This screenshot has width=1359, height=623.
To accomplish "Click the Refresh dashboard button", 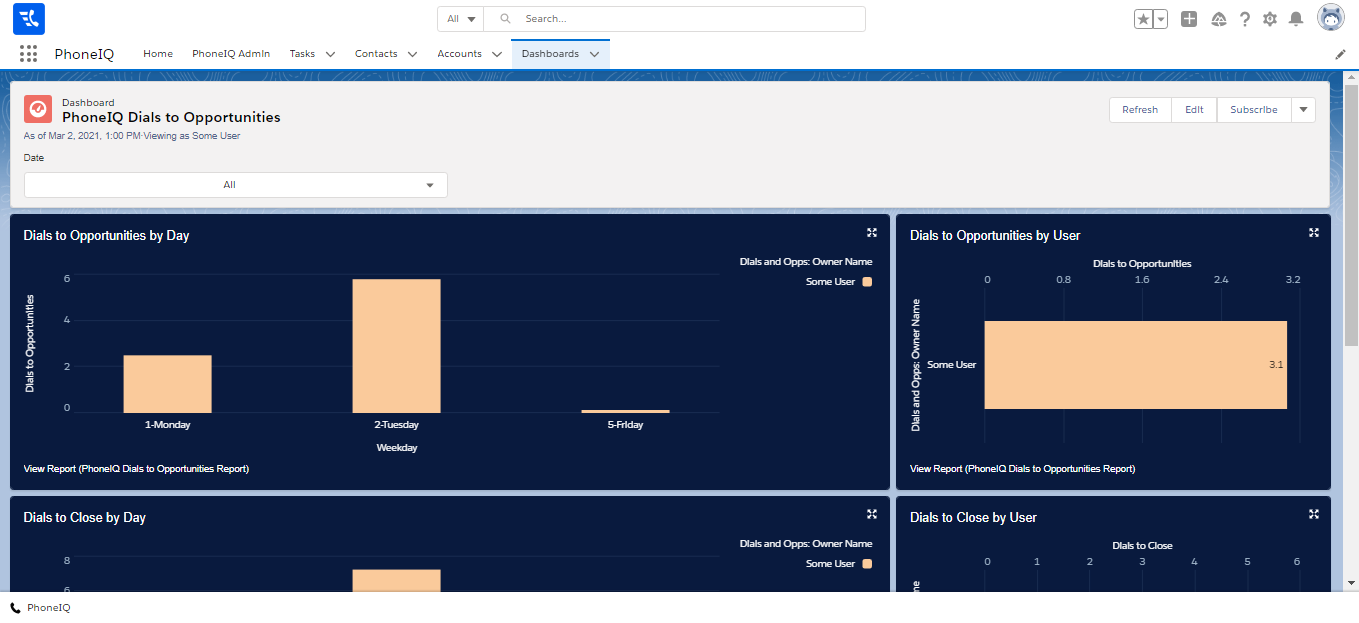I will click(x=1139, y=110).
